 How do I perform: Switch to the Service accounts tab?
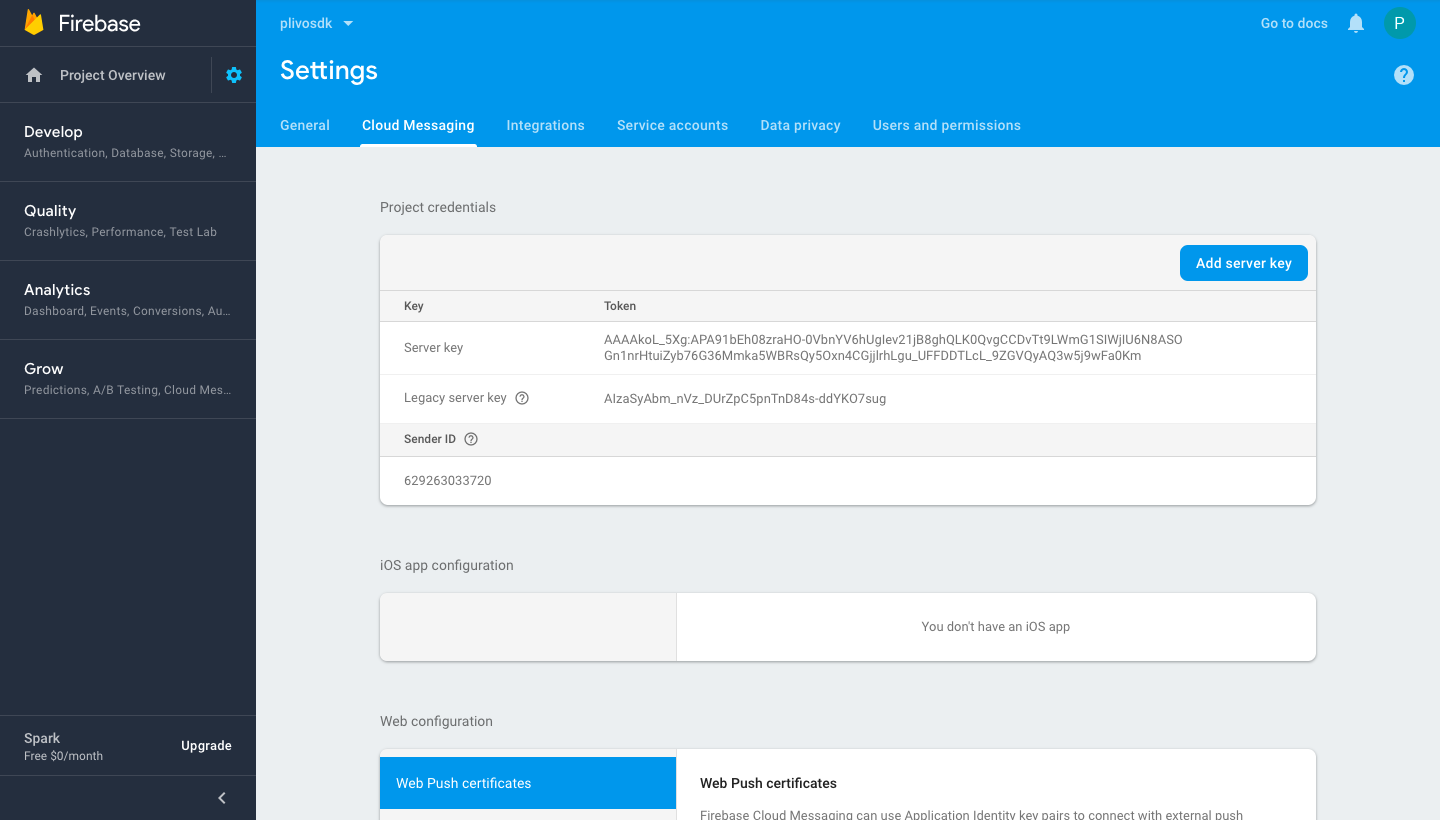[x=672, y=125]
